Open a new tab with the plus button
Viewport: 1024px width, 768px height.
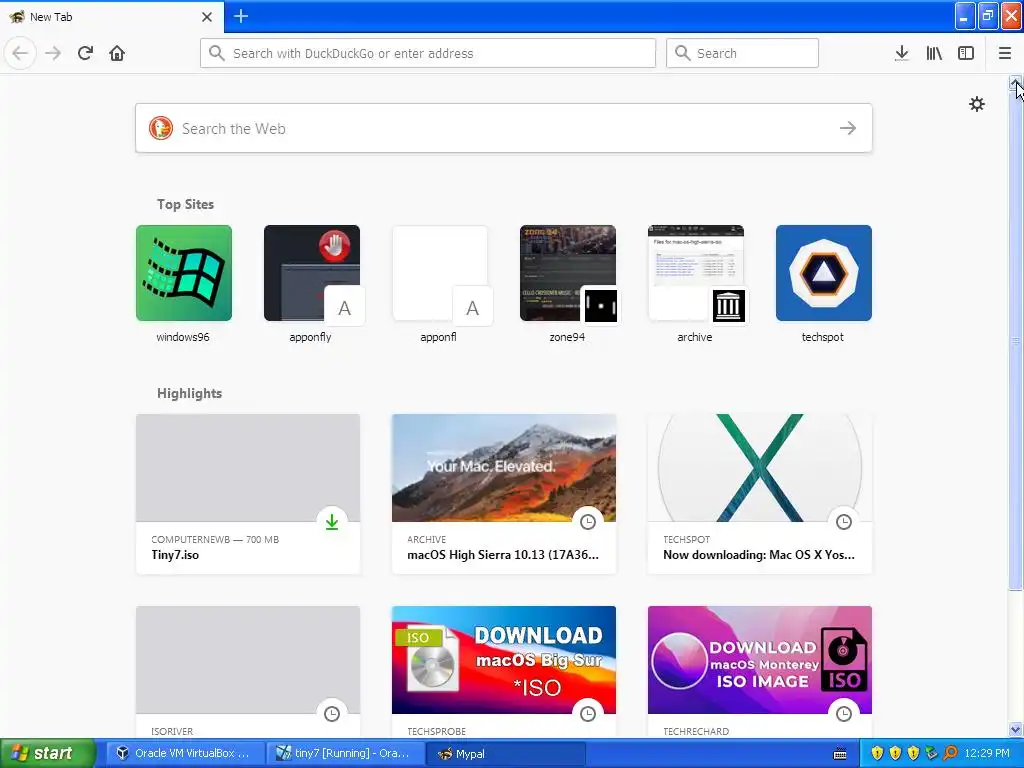pyautogui.click(x=240, y=16)
